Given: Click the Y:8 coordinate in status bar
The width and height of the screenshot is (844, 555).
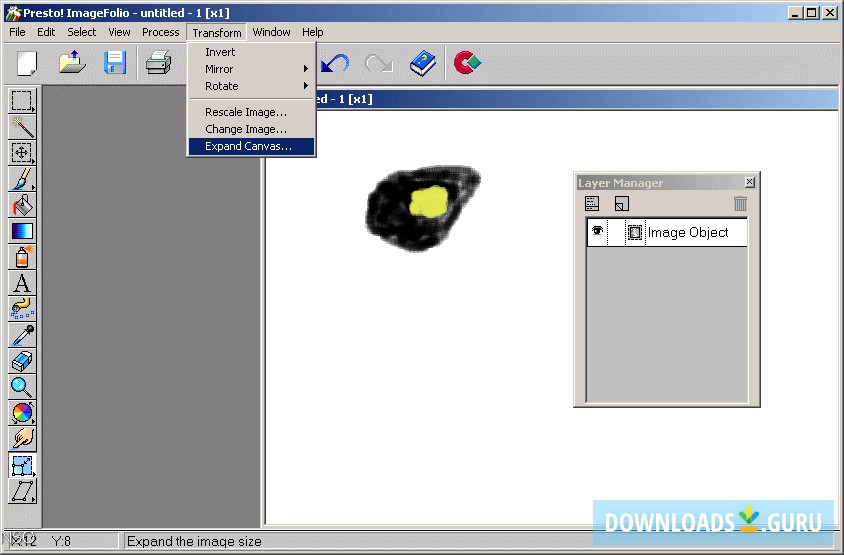Looking at the screenshot, I should tap(61, 541).
